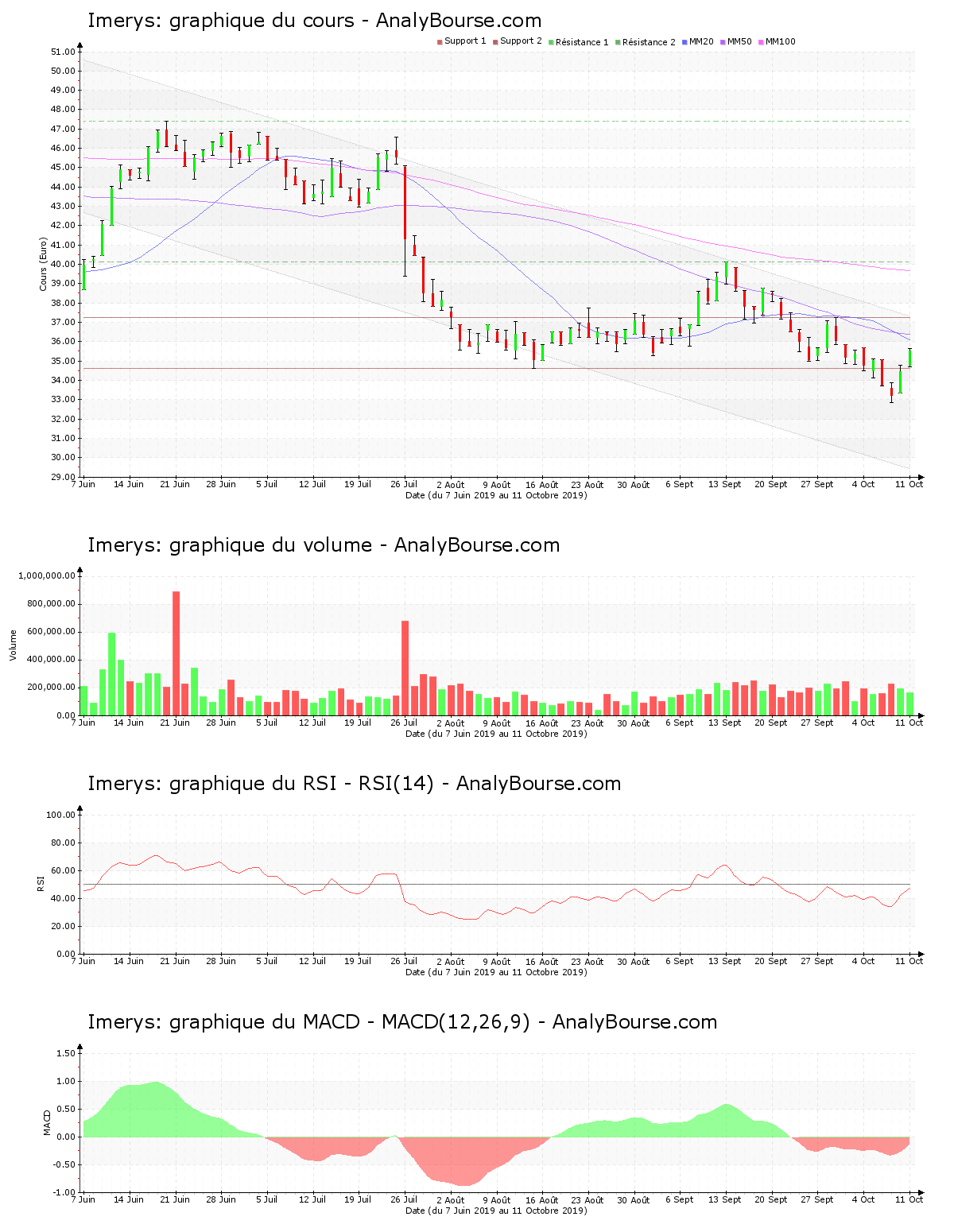The image size is (954, 1232).
Task: Click the tallest volume bar near 21 Juin
Action: tap(176, 653)
